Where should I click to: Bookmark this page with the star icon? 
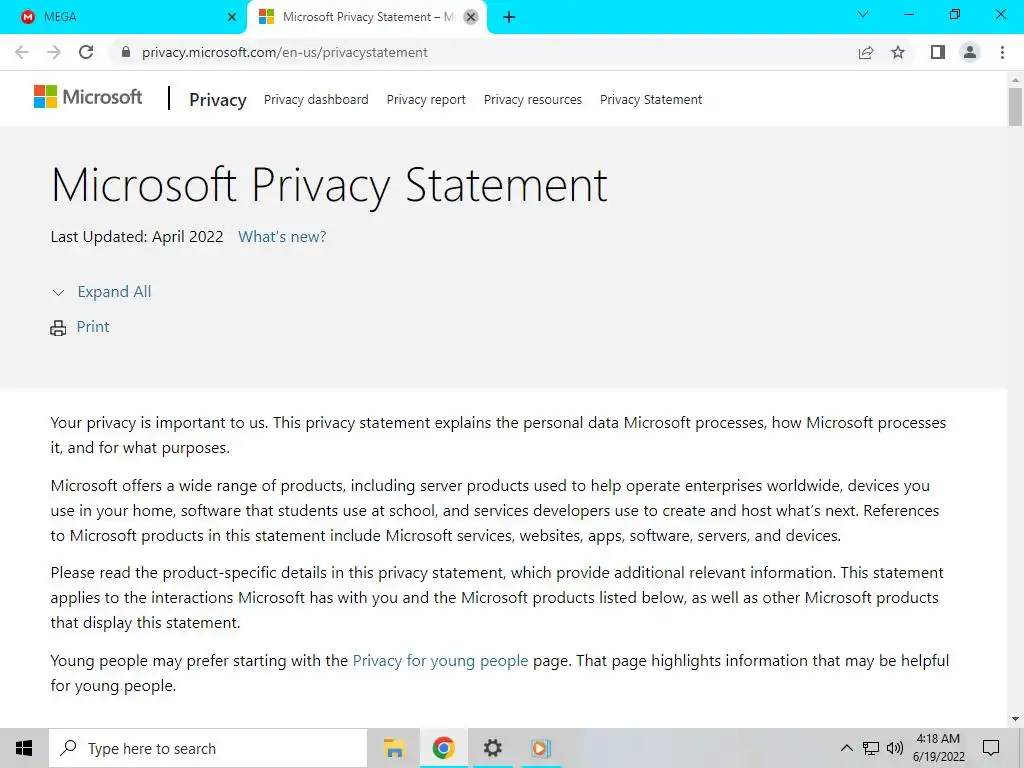[898, 52]
